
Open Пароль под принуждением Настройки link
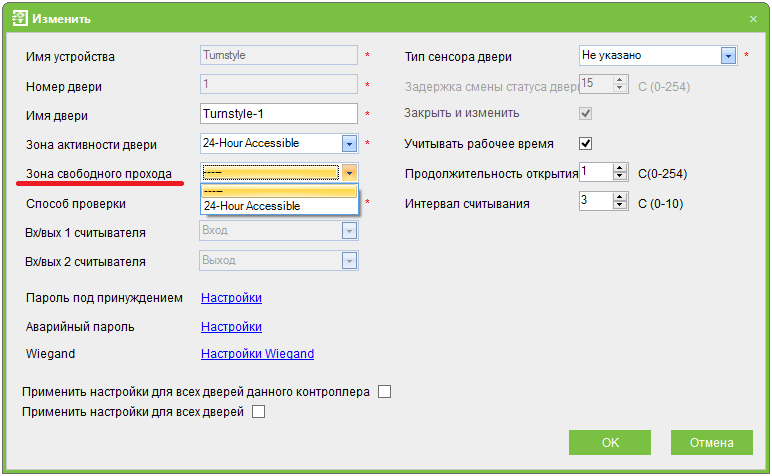(231, 298)
